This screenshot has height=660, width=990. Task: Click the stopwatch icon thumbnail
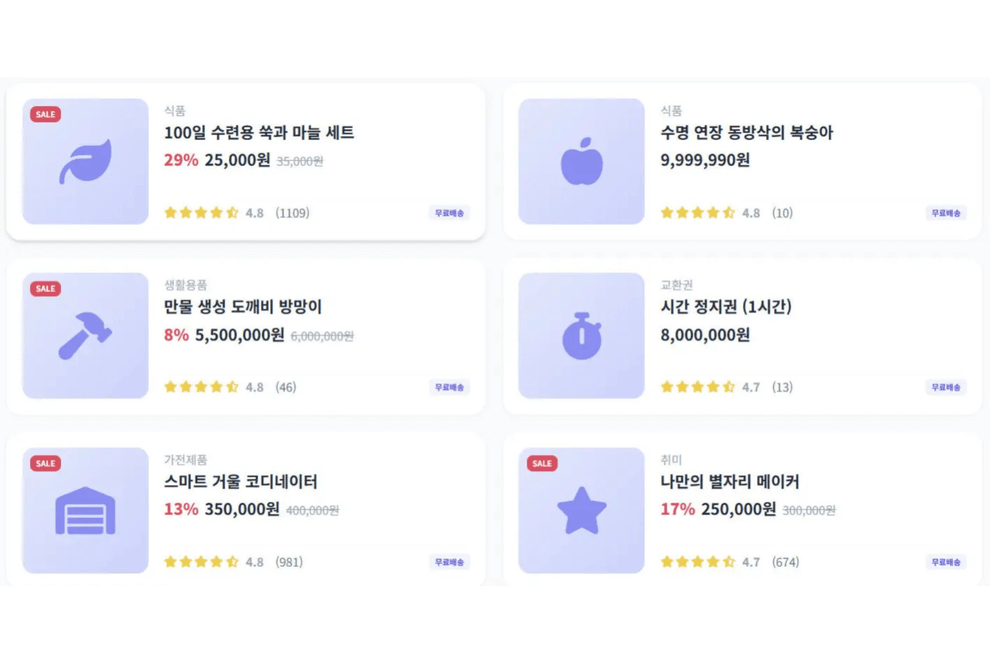(581, 335)
